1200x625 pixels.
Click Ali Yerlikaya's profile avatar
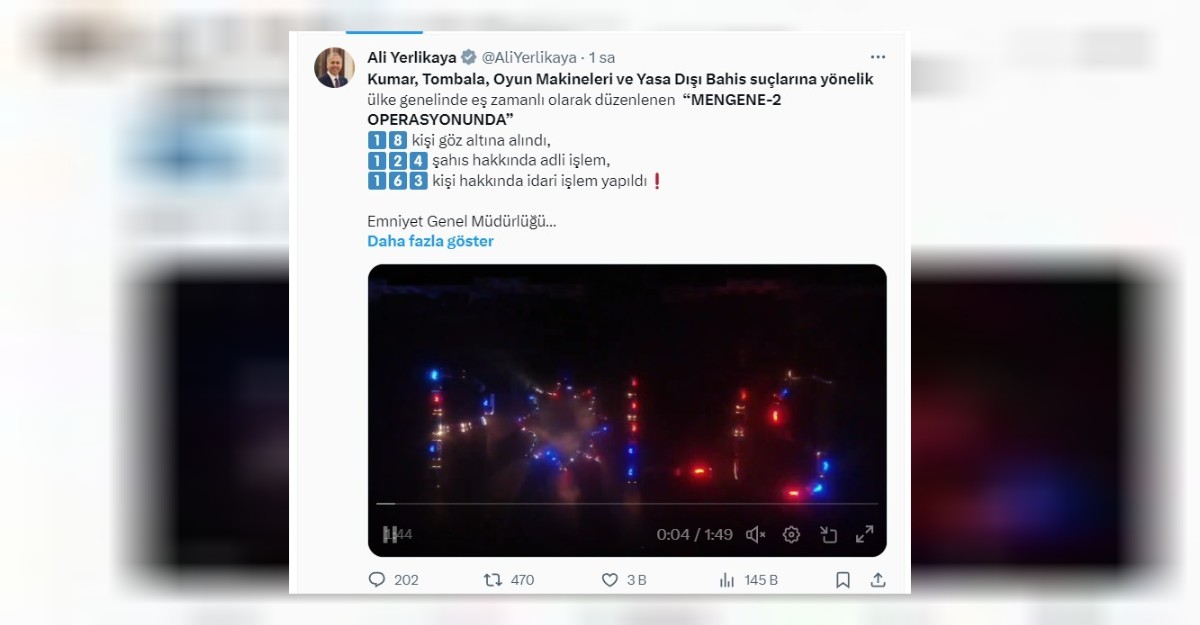tap(334, 68)
